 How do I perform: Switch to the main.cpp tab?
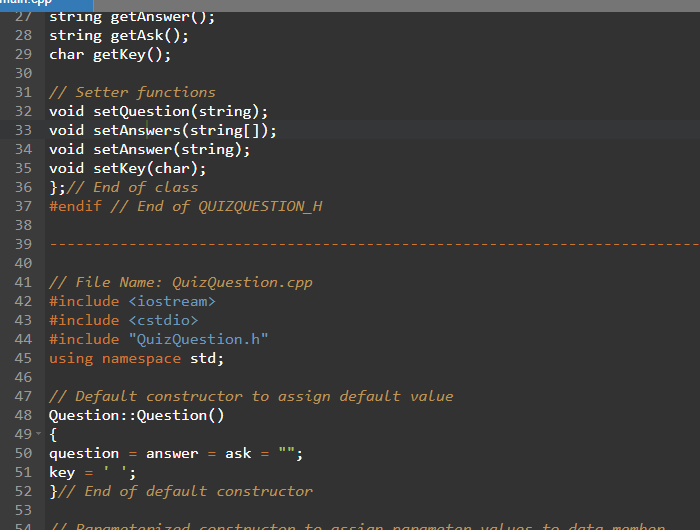point(30,3)
